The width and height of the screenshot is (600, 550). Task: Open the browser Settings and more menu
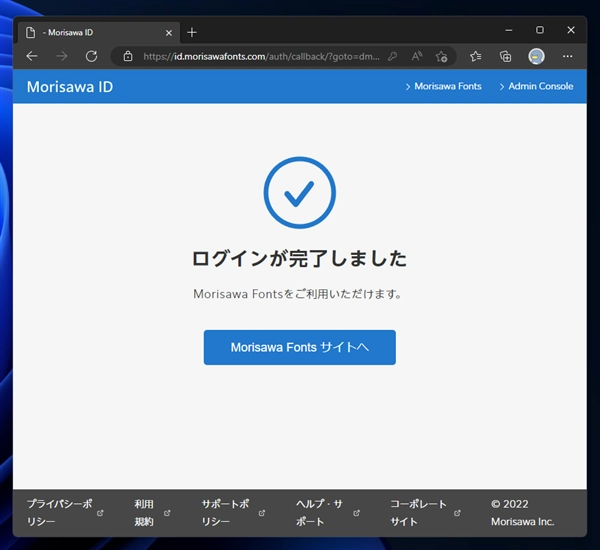click(x=567, y=57)
